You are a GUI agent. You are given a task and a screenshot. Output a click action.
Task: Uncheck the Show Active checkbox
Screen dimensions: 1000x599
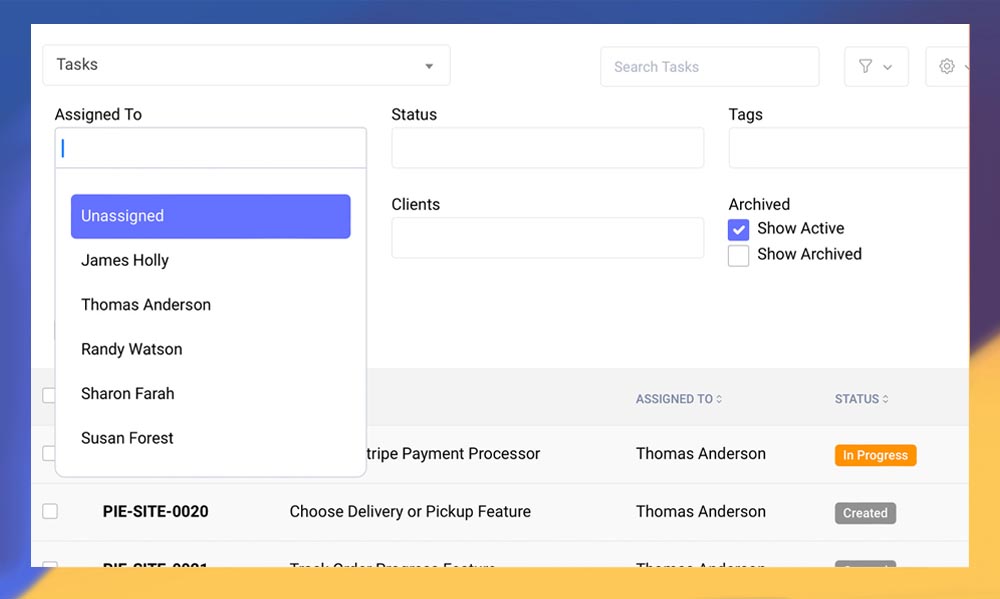[739, 229]
